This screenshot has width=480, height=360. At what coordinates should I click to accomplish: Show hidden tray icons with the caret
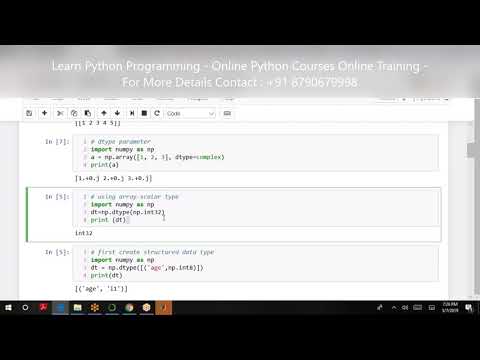pos(394,308)
